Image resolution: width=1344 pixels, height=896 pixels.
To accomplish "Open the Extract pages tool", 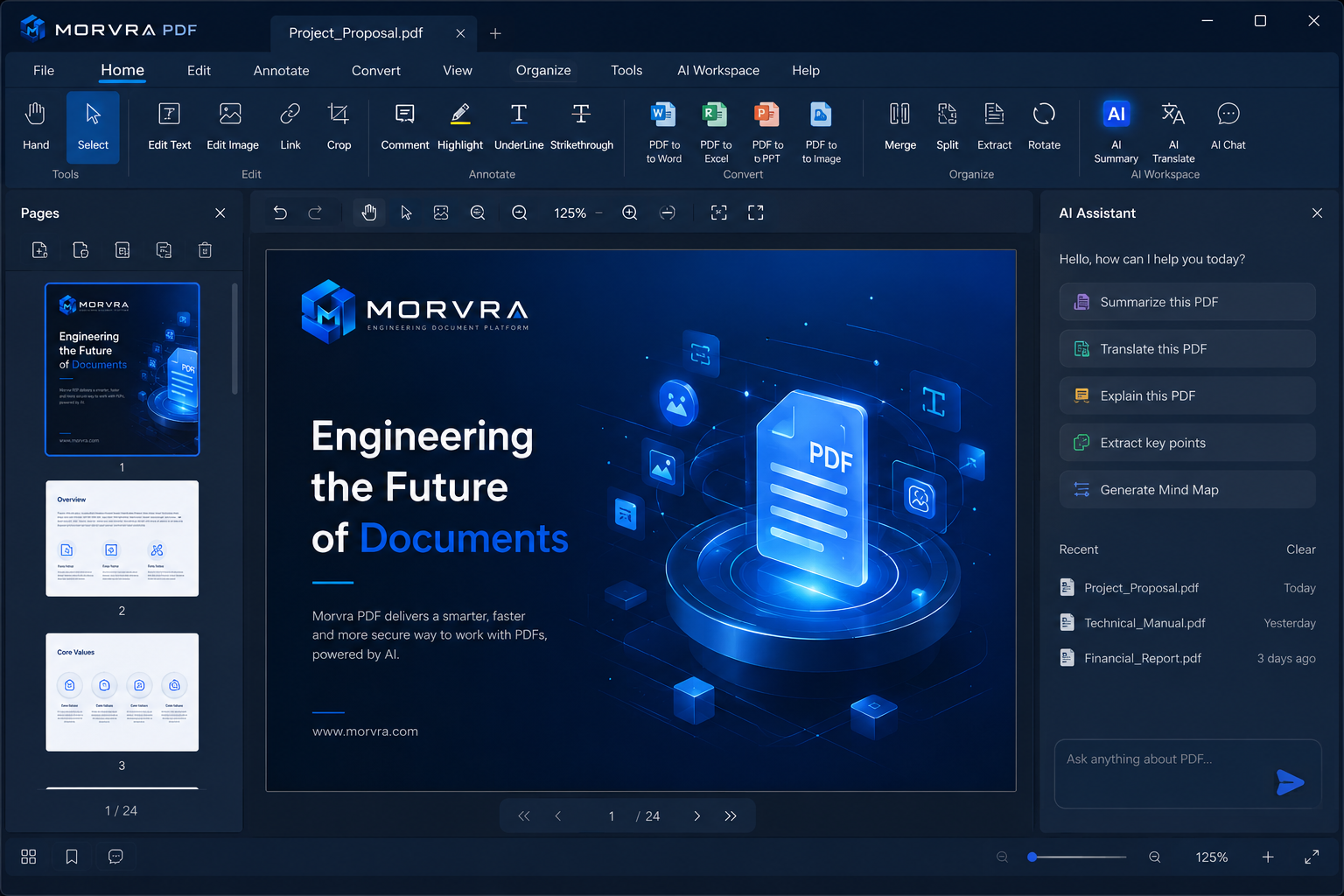I will point(994,126).
